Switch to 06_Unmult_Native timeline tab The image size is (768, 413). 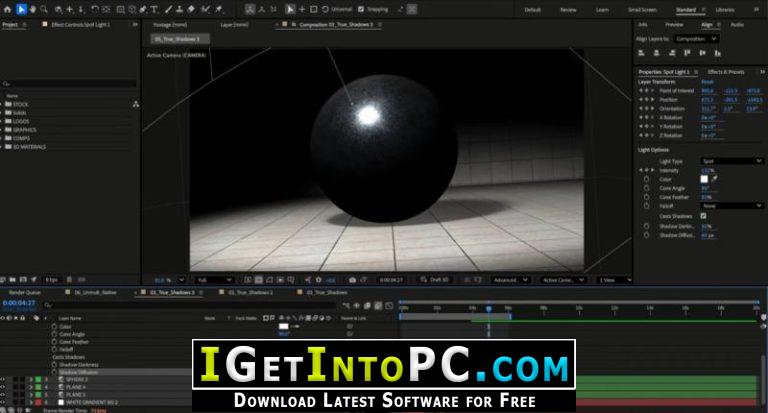tap(96, 292)
